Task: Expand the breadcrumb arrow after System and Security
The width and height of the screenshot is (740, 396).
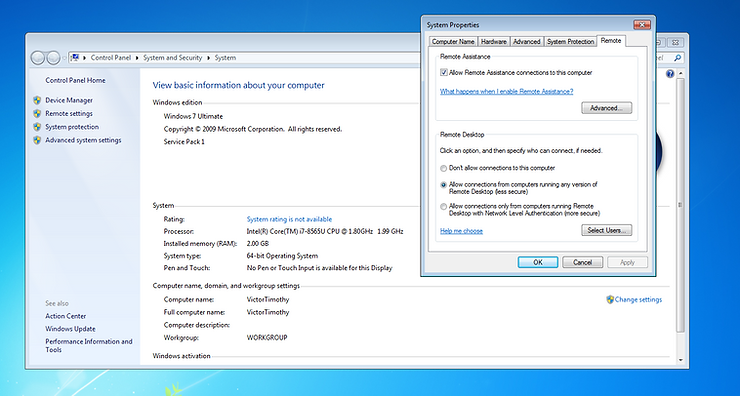Action: [x=209, y=58]
